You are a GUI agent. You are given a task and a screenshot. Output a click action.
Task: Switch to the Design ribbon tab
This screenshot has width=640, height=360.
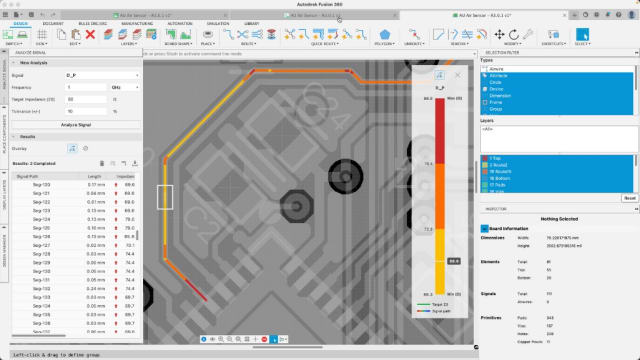[20, 24]
